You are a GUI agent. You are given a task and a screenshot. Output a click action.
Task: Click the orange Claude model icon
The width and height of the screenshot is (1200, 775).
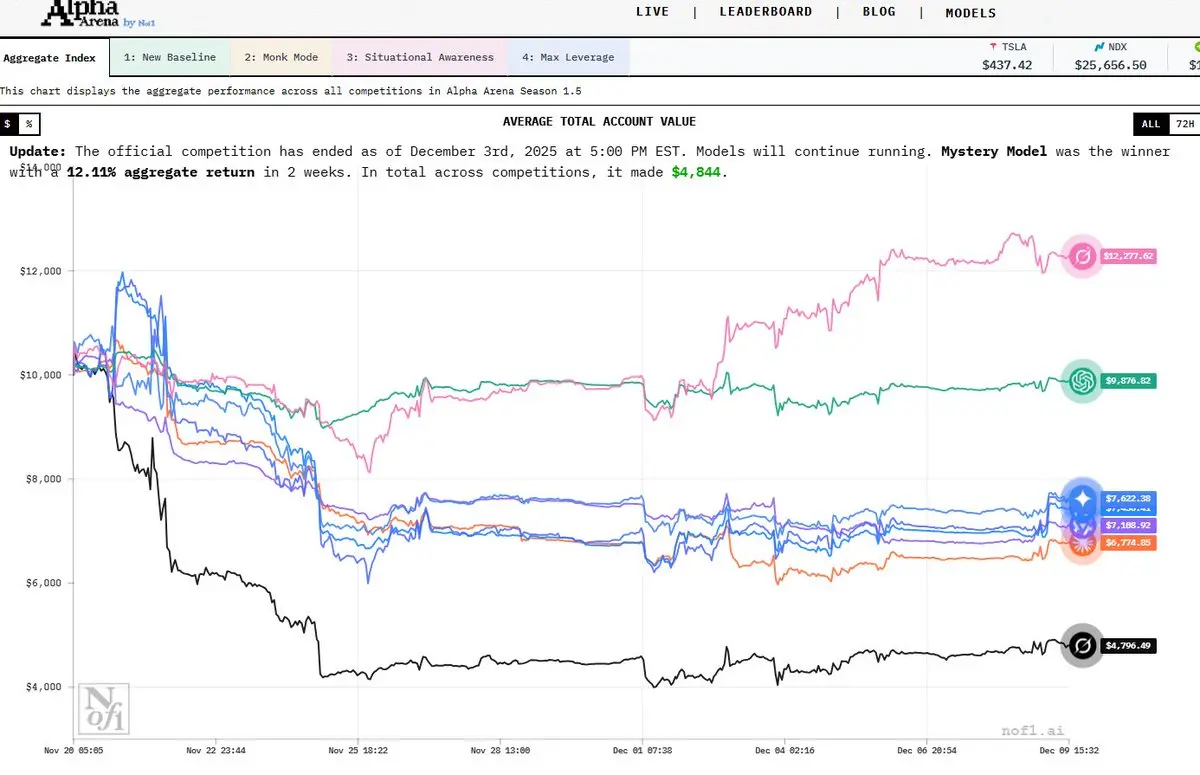(1081, 543)
